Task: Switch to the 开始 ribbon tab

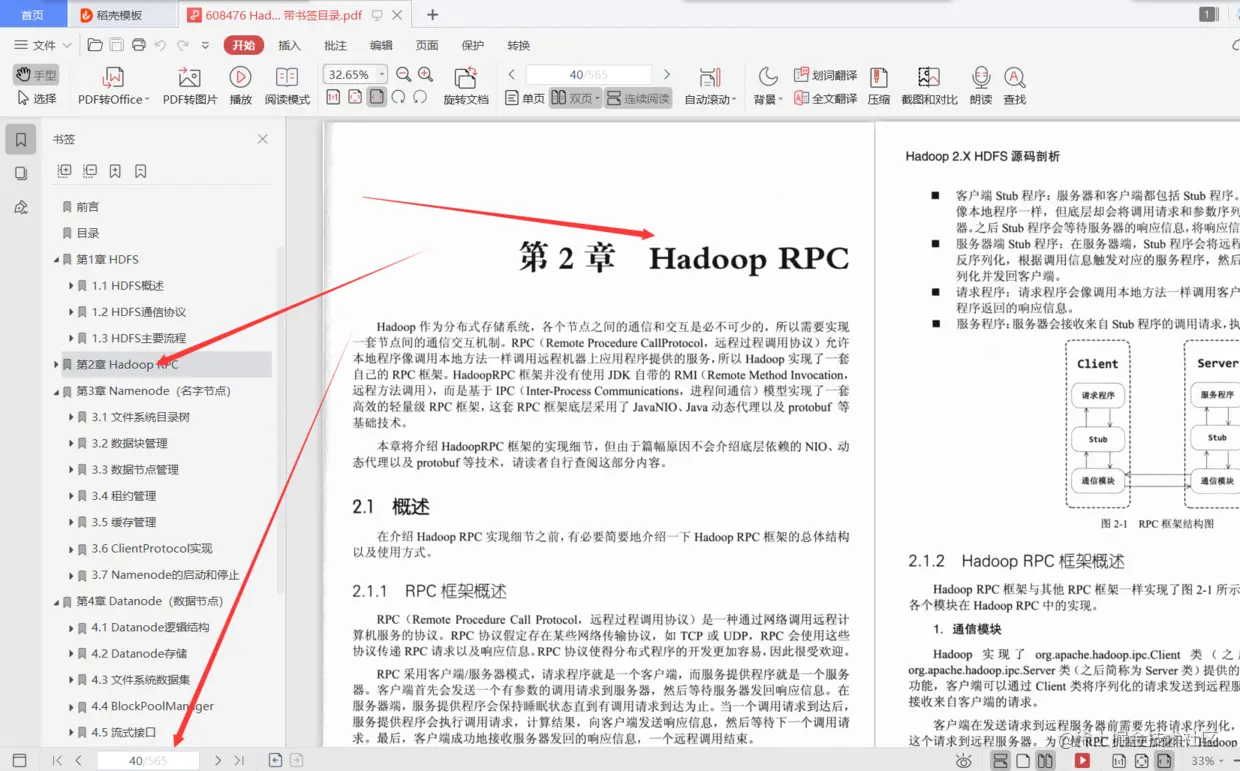Action: point(244,45)
